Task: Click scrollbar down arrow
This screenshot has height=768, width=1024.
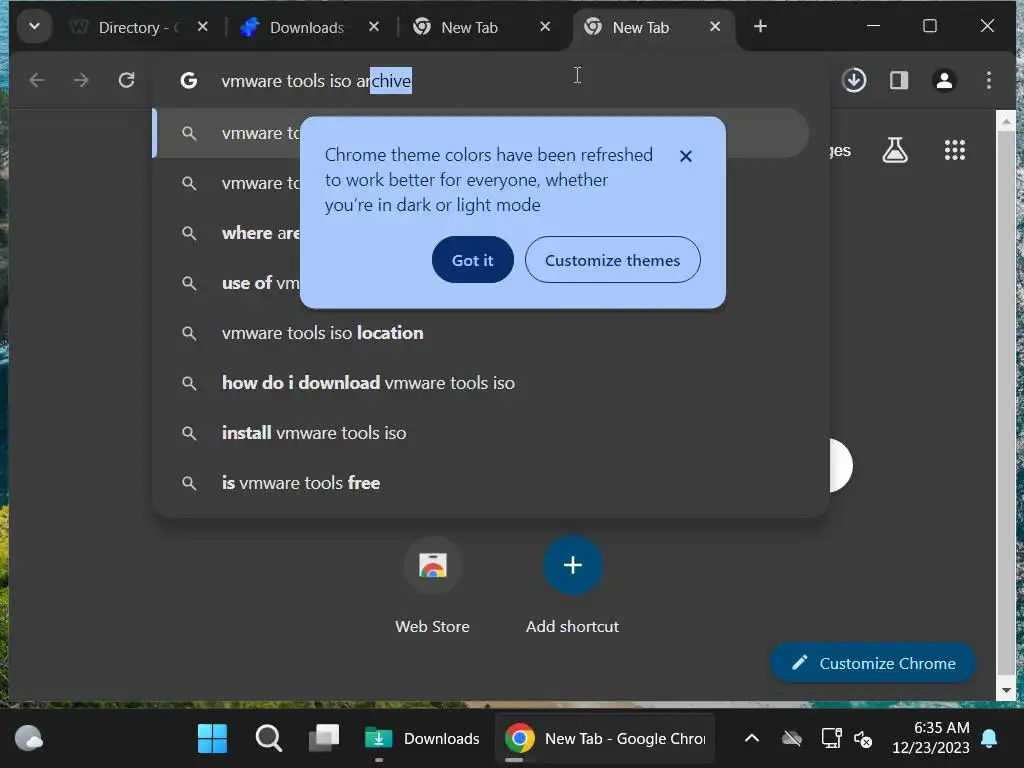Action: click(1006, 690)
